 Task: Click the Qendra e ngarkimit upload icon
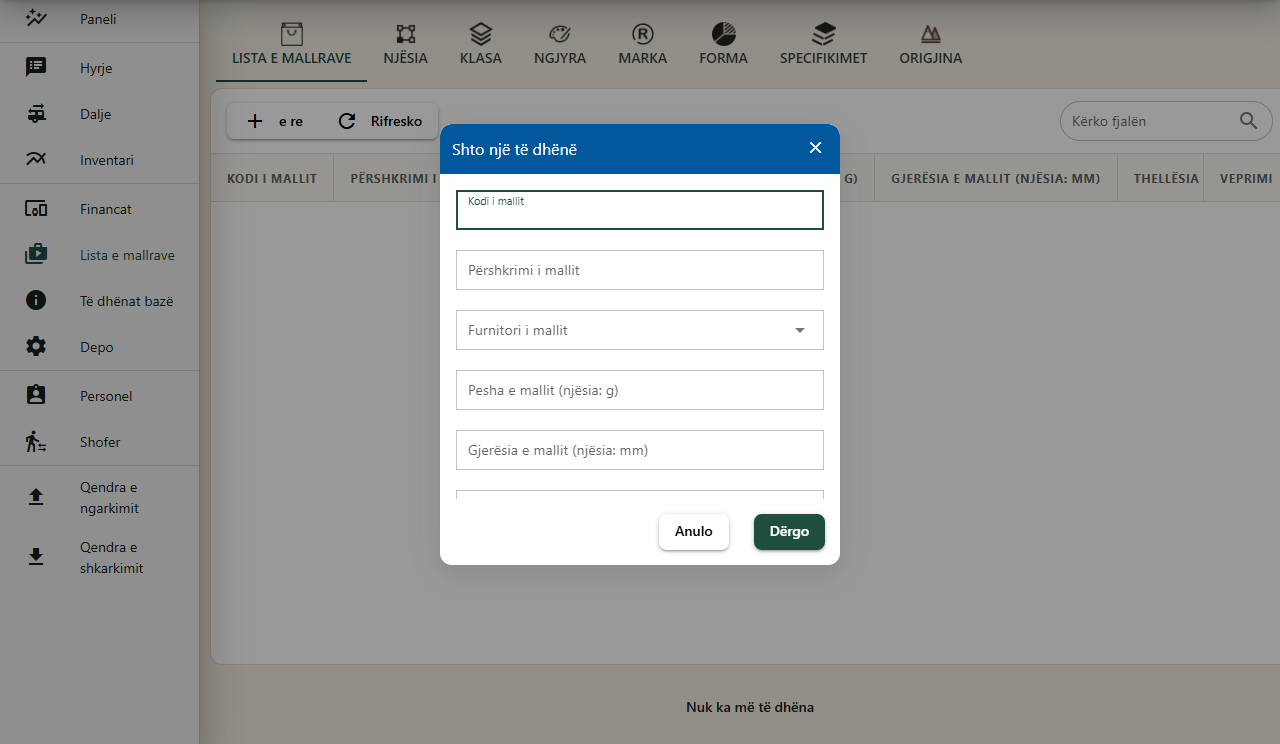point(36,497)
